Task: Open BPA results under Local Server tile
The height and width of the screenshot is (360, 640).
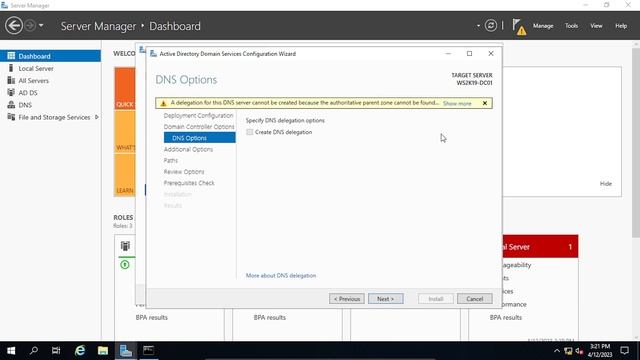Action: (506, 317)
